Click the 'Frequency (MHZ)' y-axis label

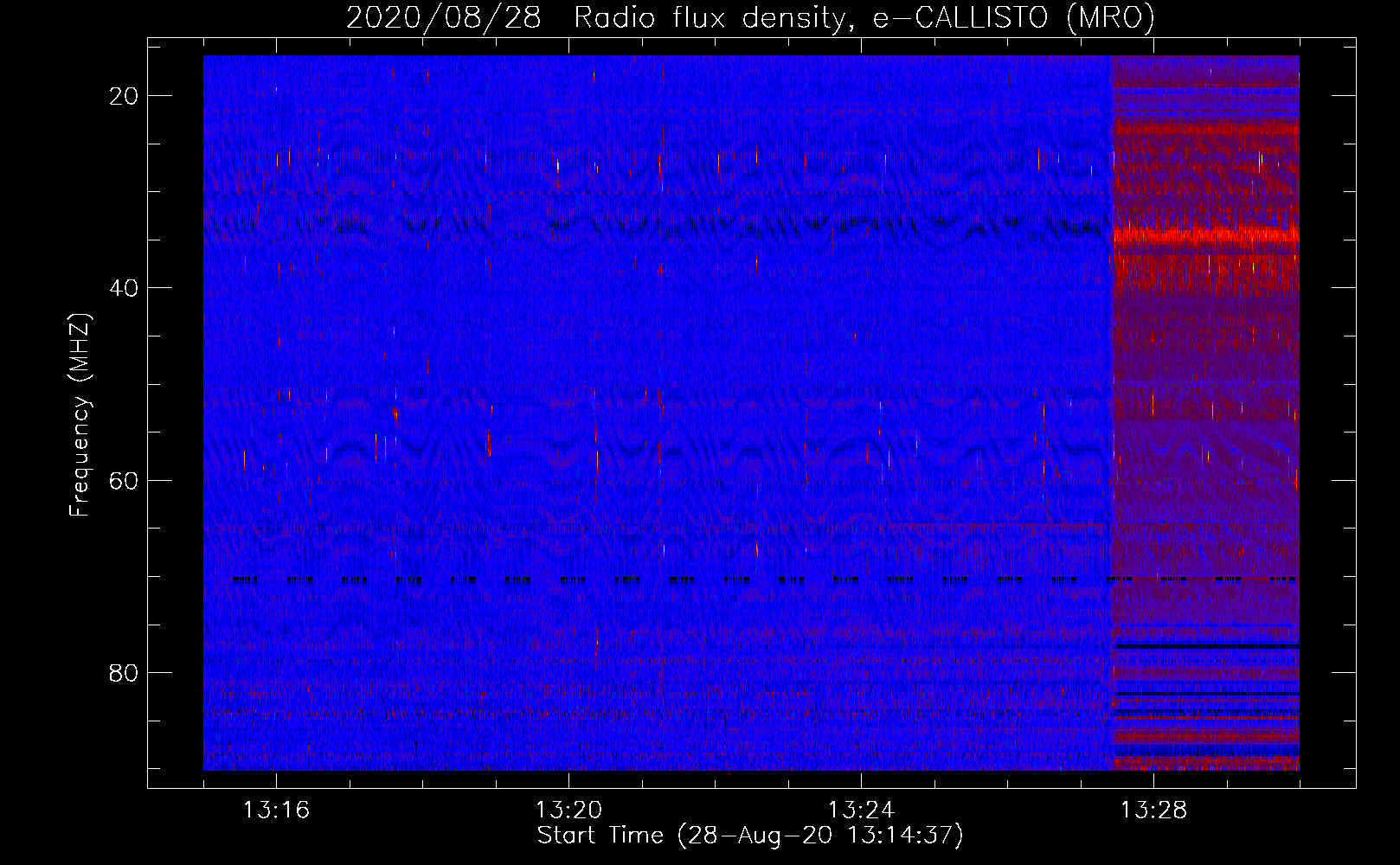(80, 415)
